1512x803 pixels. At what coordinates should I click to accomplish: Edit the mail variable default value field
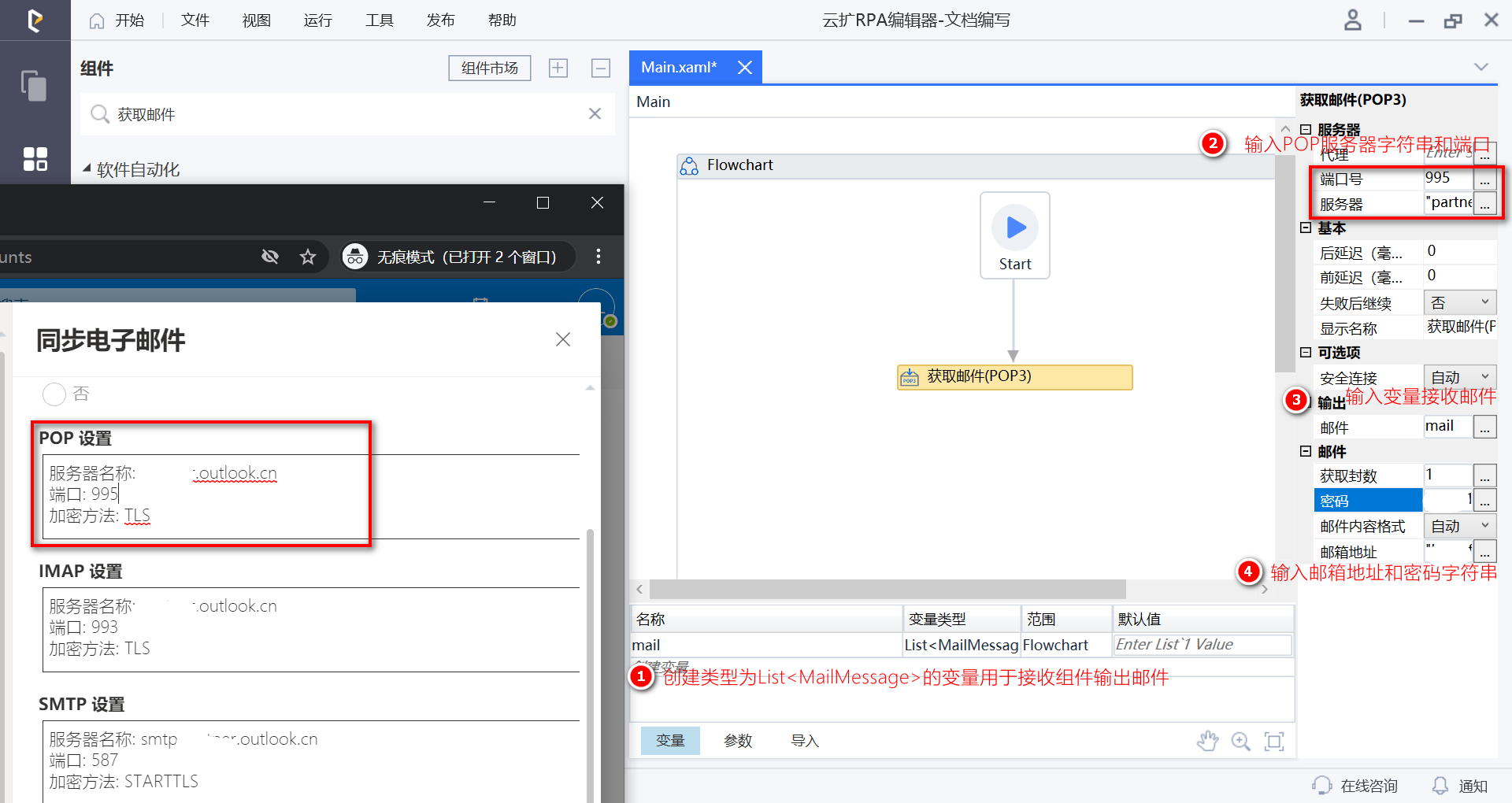1202,645
